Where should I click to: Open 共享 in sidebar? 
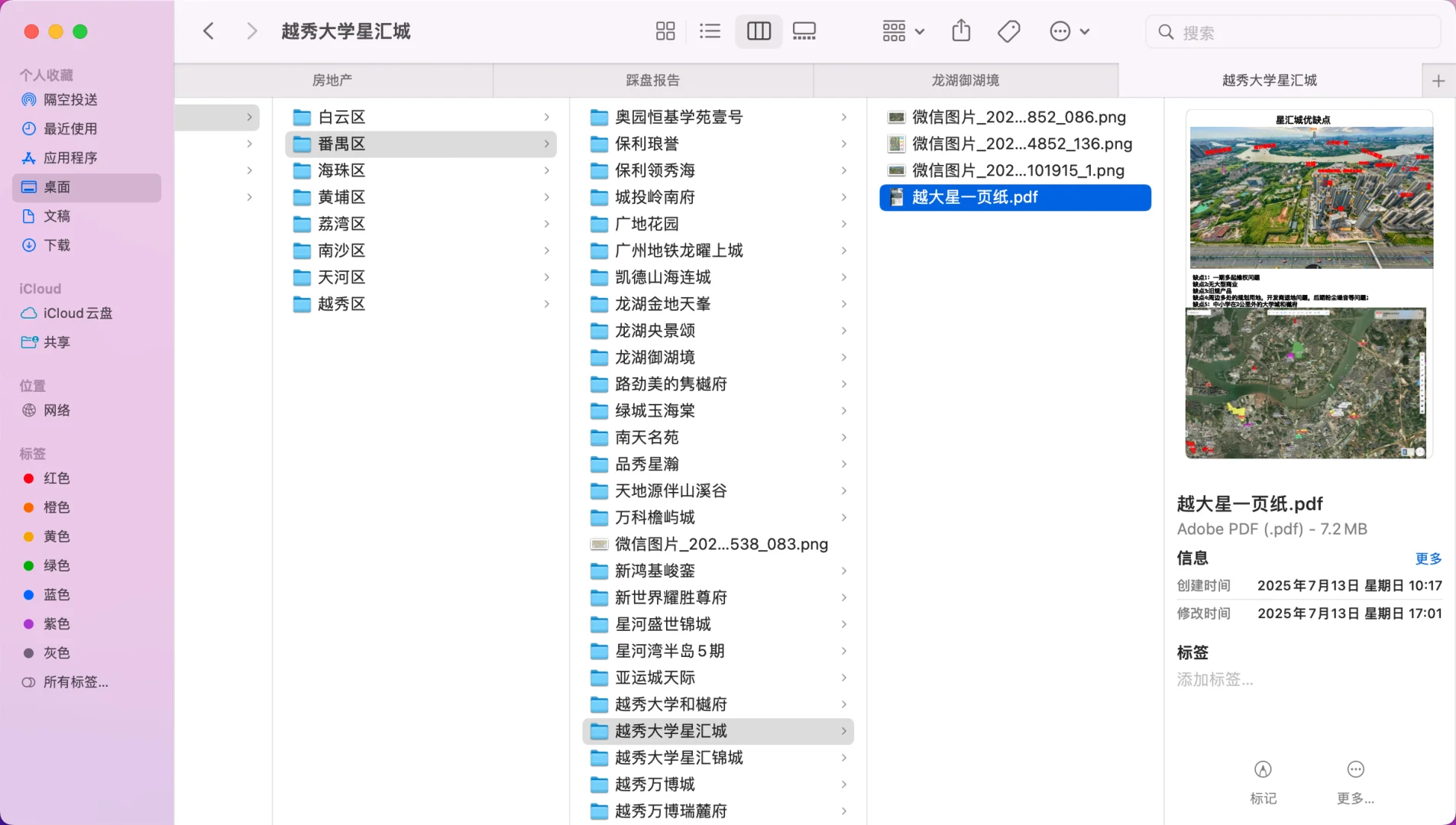click(86, 342)
